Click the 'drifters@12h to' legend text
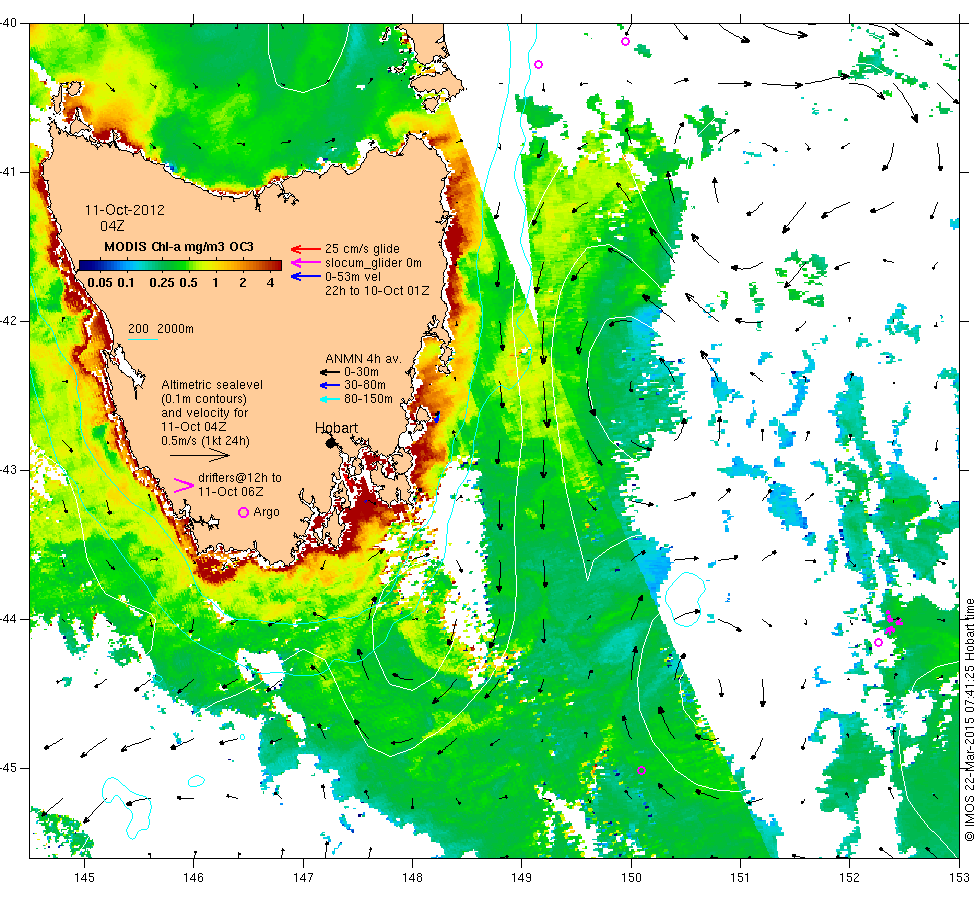Image resolution: width=980 pixels, height=900 pixels. click(x=240, y=478)
